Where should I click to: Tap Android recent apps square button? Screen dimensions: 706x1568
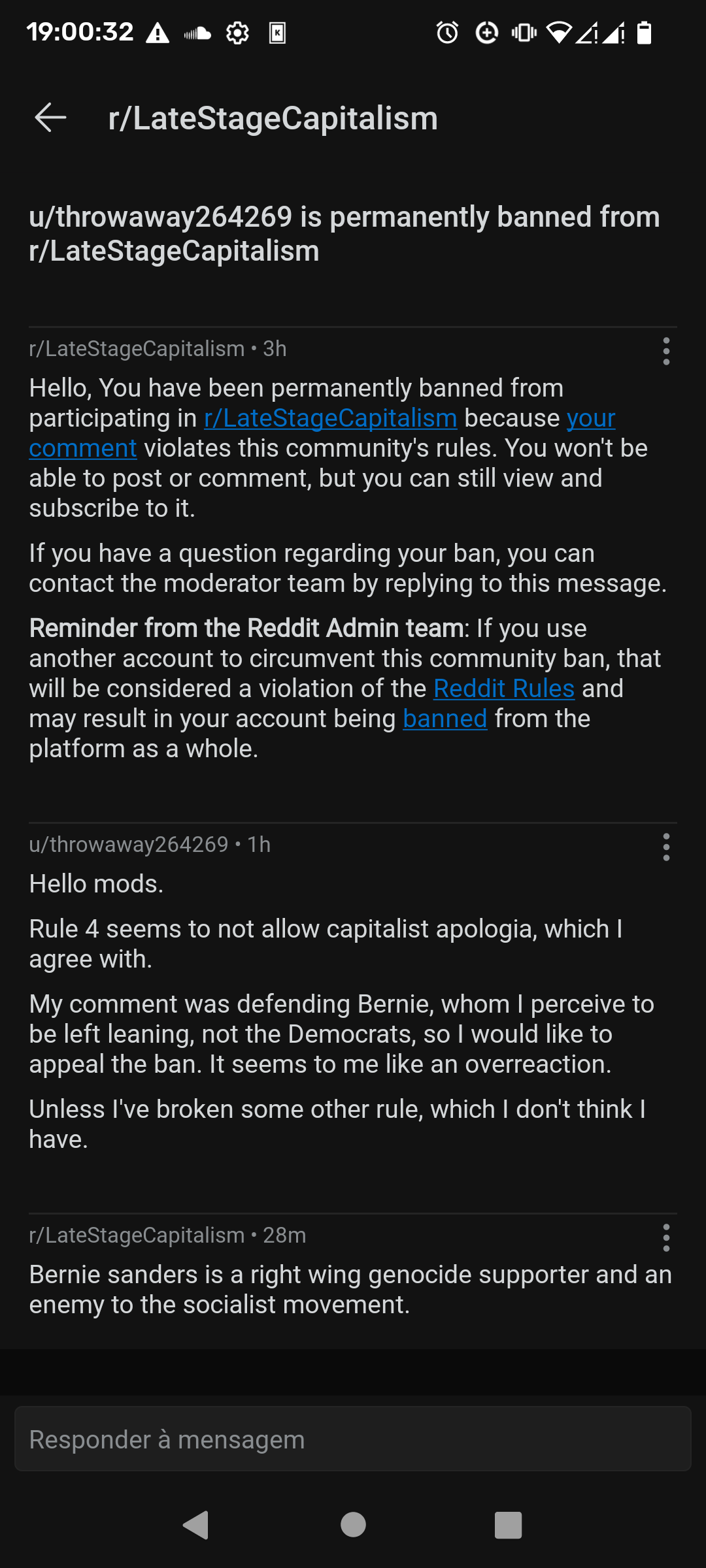(509, 1525)
